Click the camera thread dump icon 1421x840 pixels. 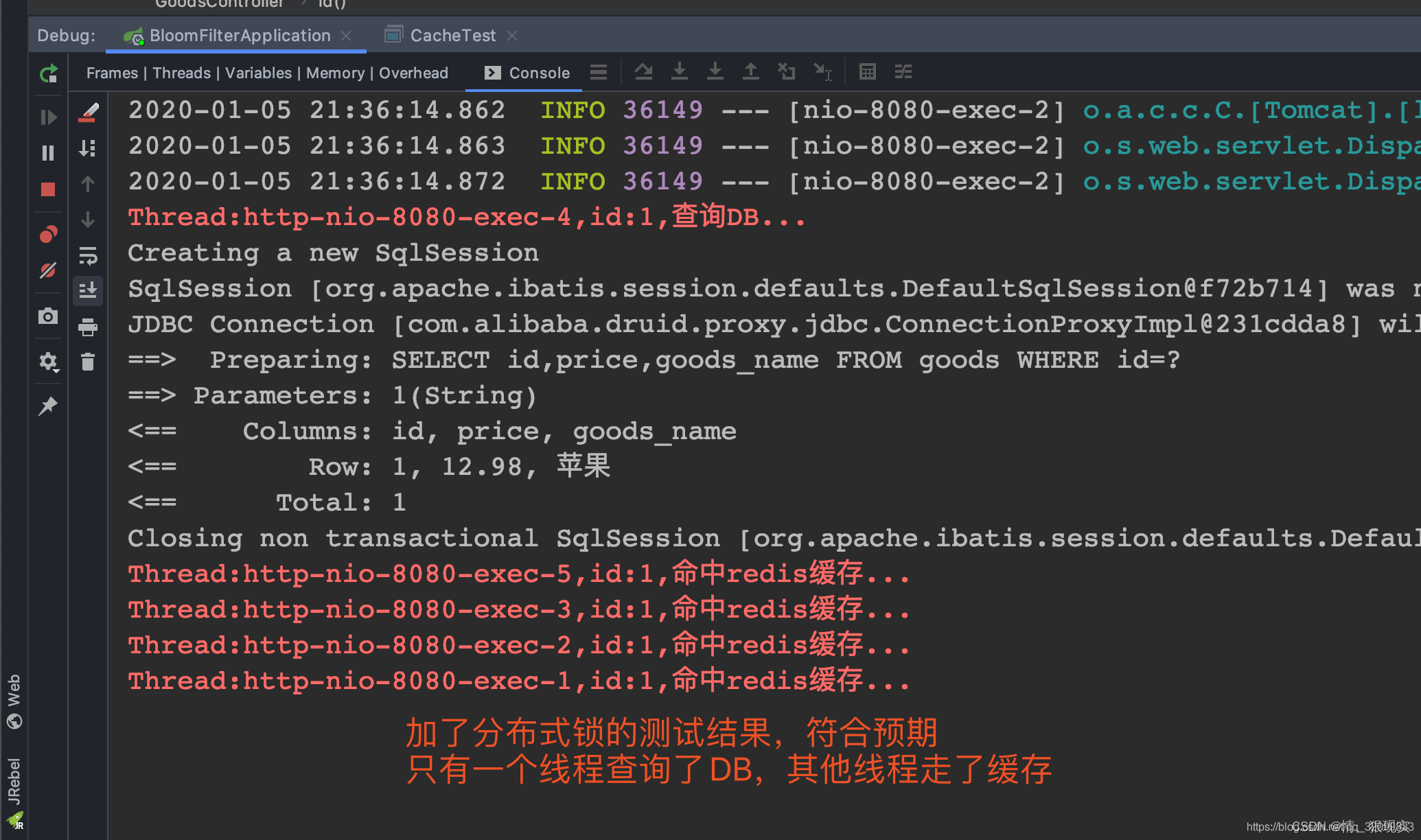click(x=48, y=316)
